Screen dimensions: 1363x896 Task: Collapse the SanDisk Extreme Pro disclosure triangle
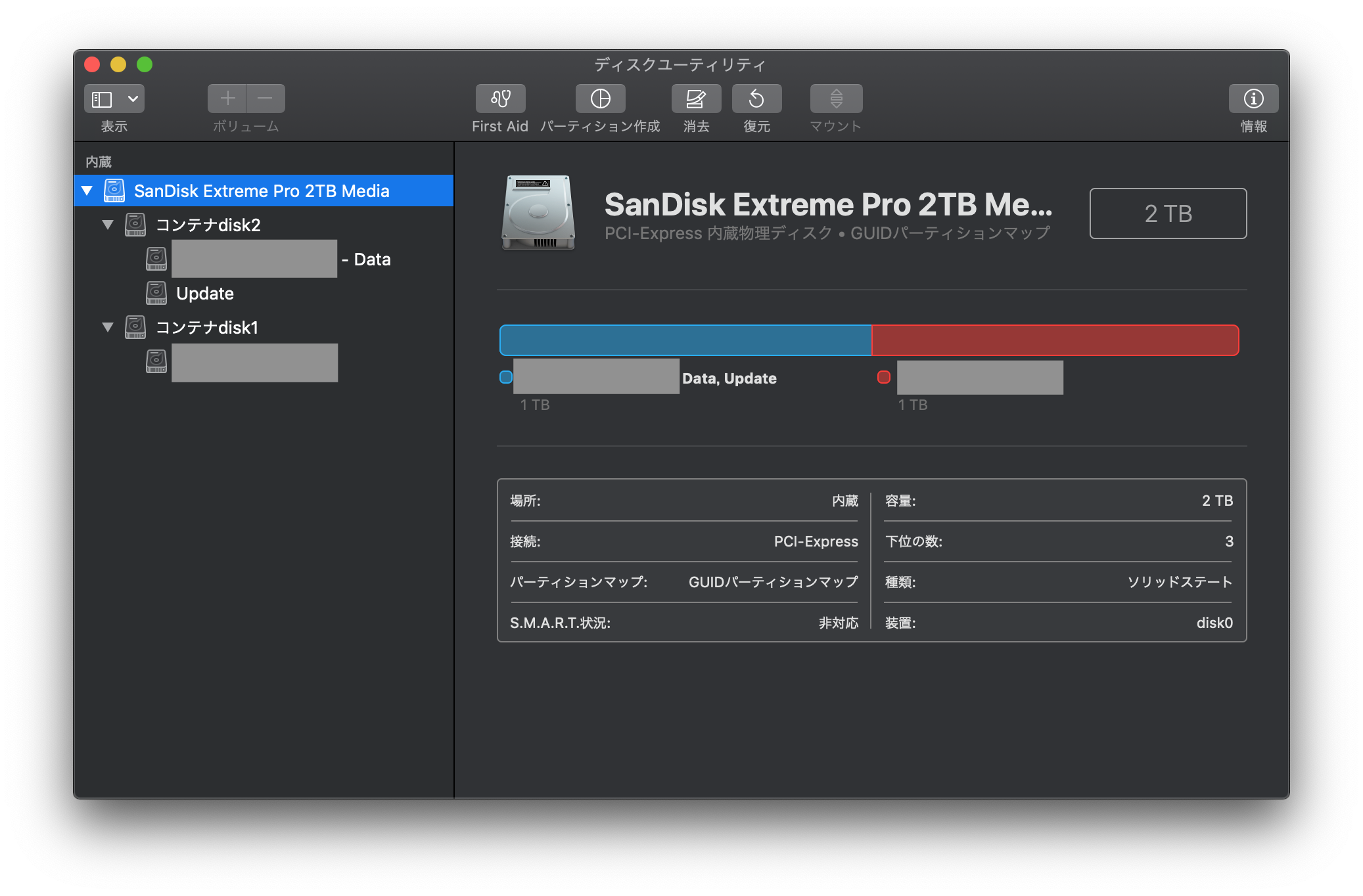pyautogui.click(x=87, y=190)
